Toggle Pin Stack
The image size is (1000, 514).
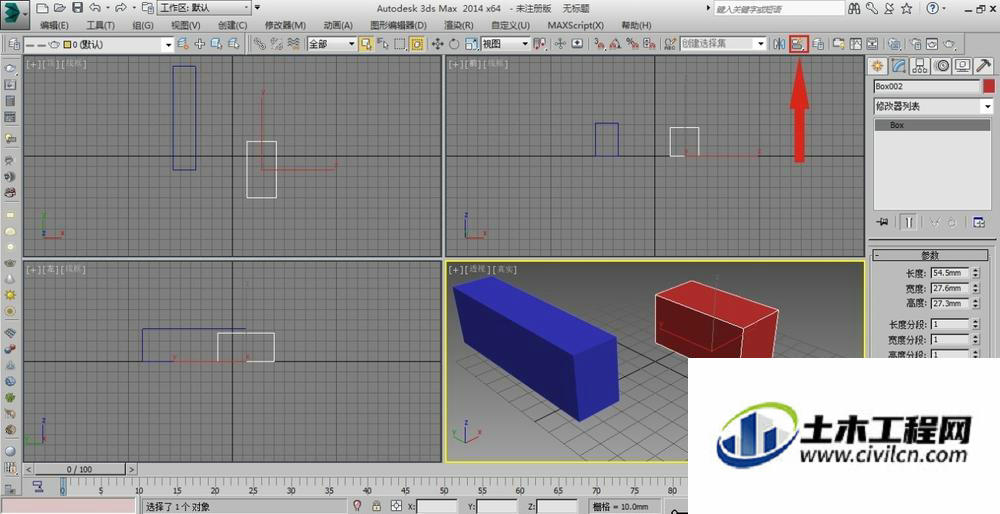pos(883,222)
